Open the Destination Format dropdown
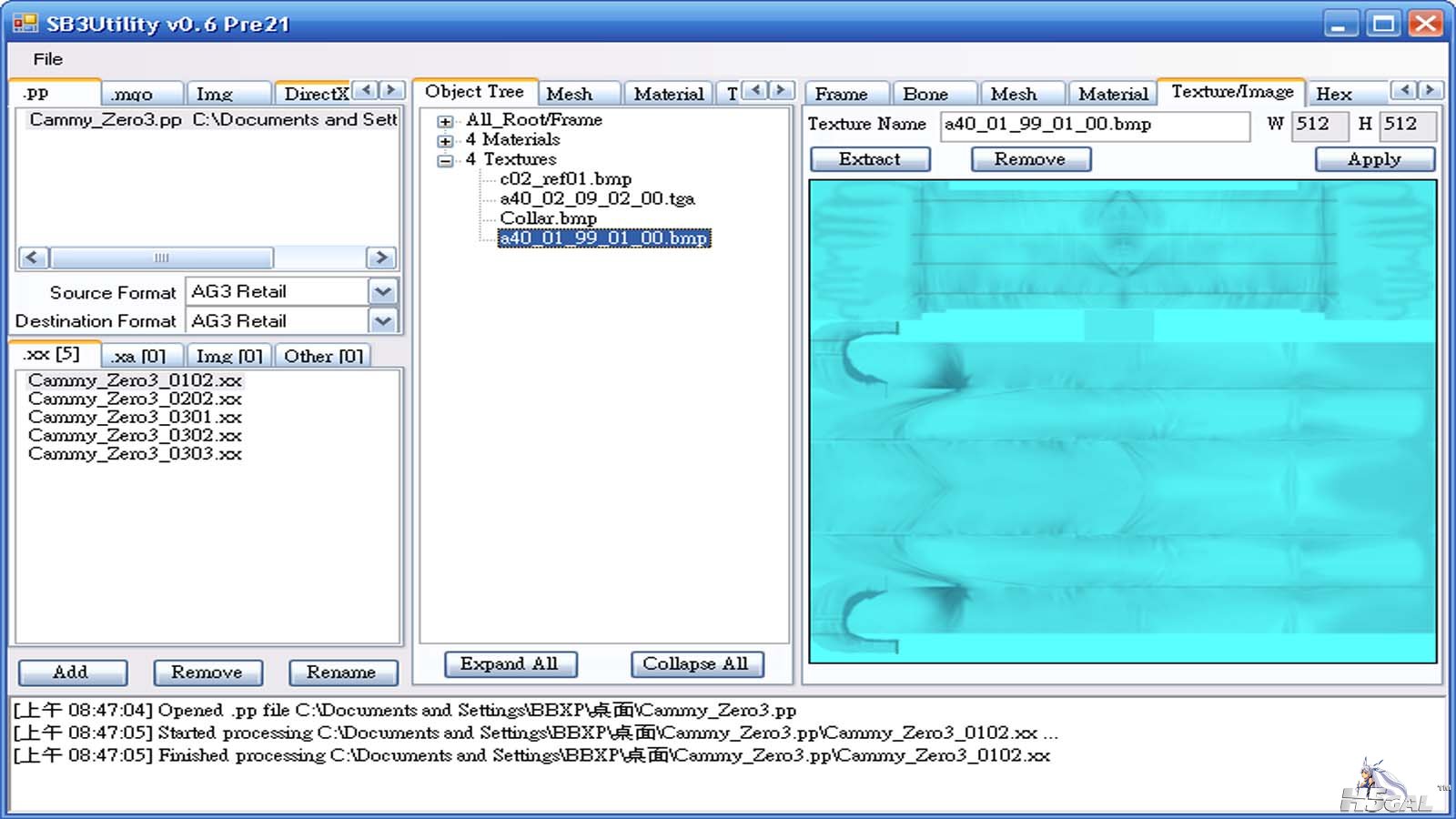The height and width of the screenshot is (819, 1456). point(383,321)
